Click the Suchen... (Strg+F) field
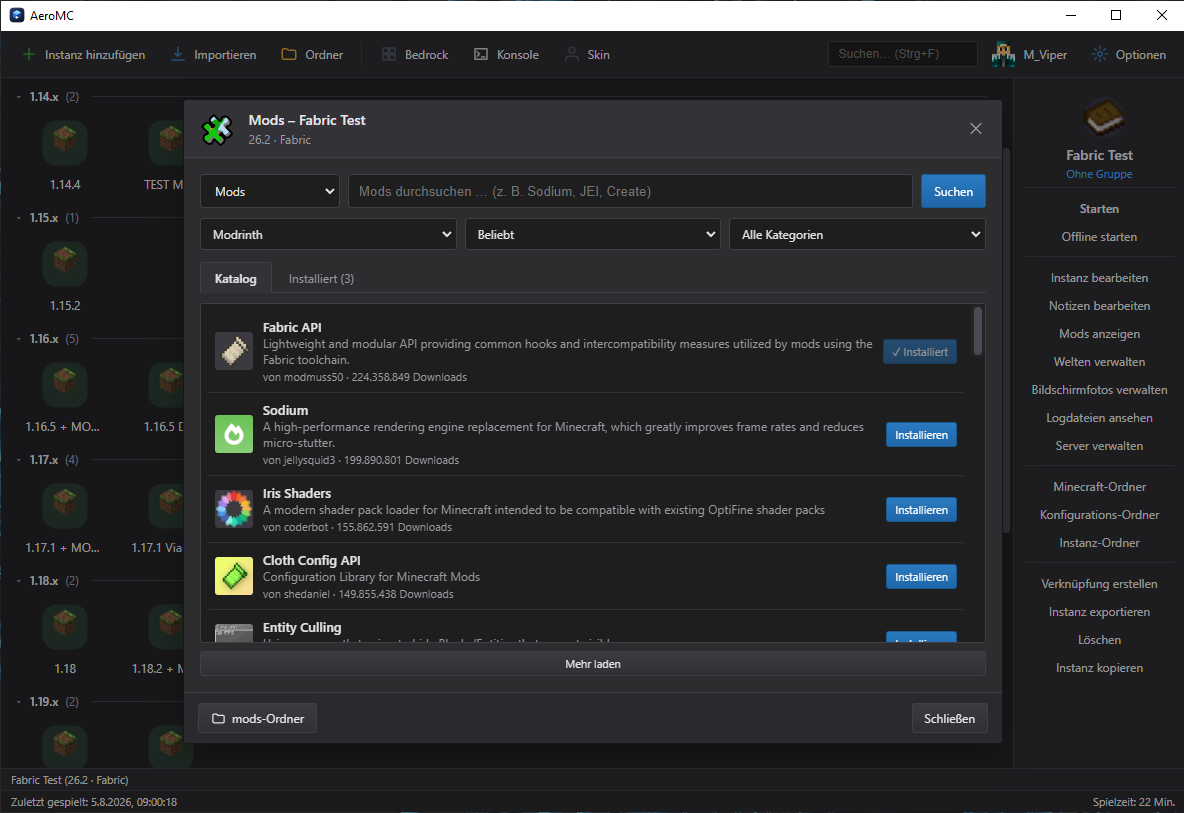Screen dimensions: 1184x813 pyautogui.click(x=902, y=54)
